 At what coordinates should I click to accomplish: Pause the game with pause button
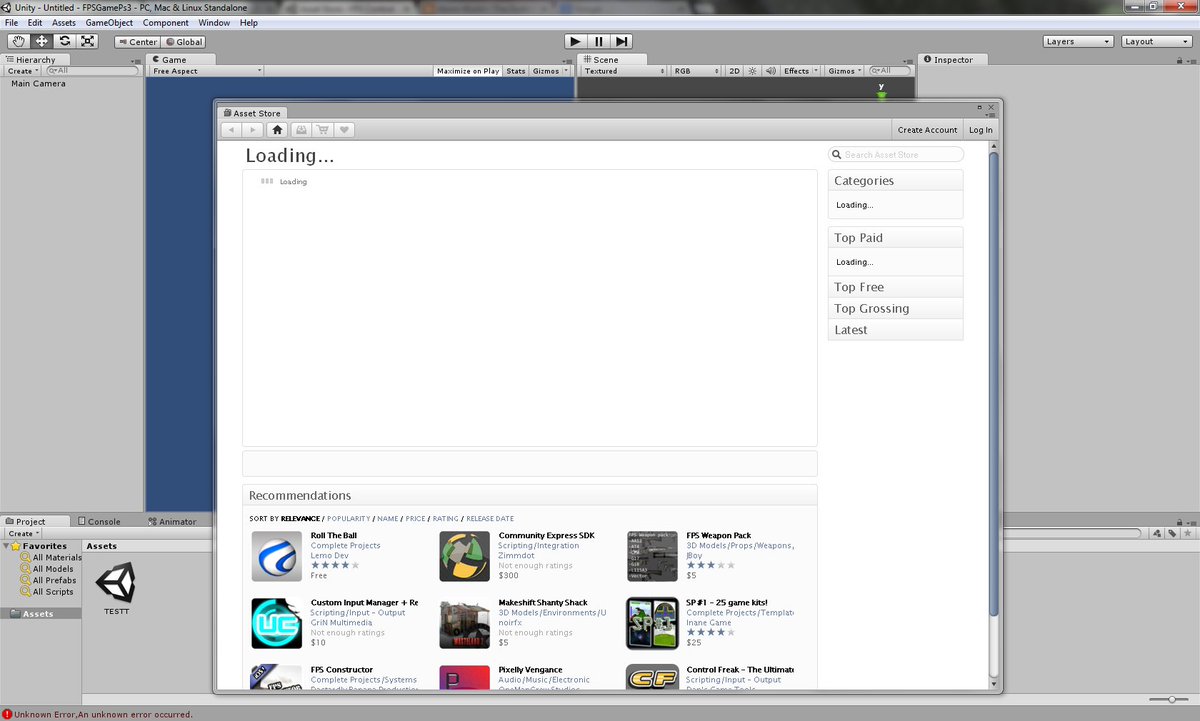(598, 41)
